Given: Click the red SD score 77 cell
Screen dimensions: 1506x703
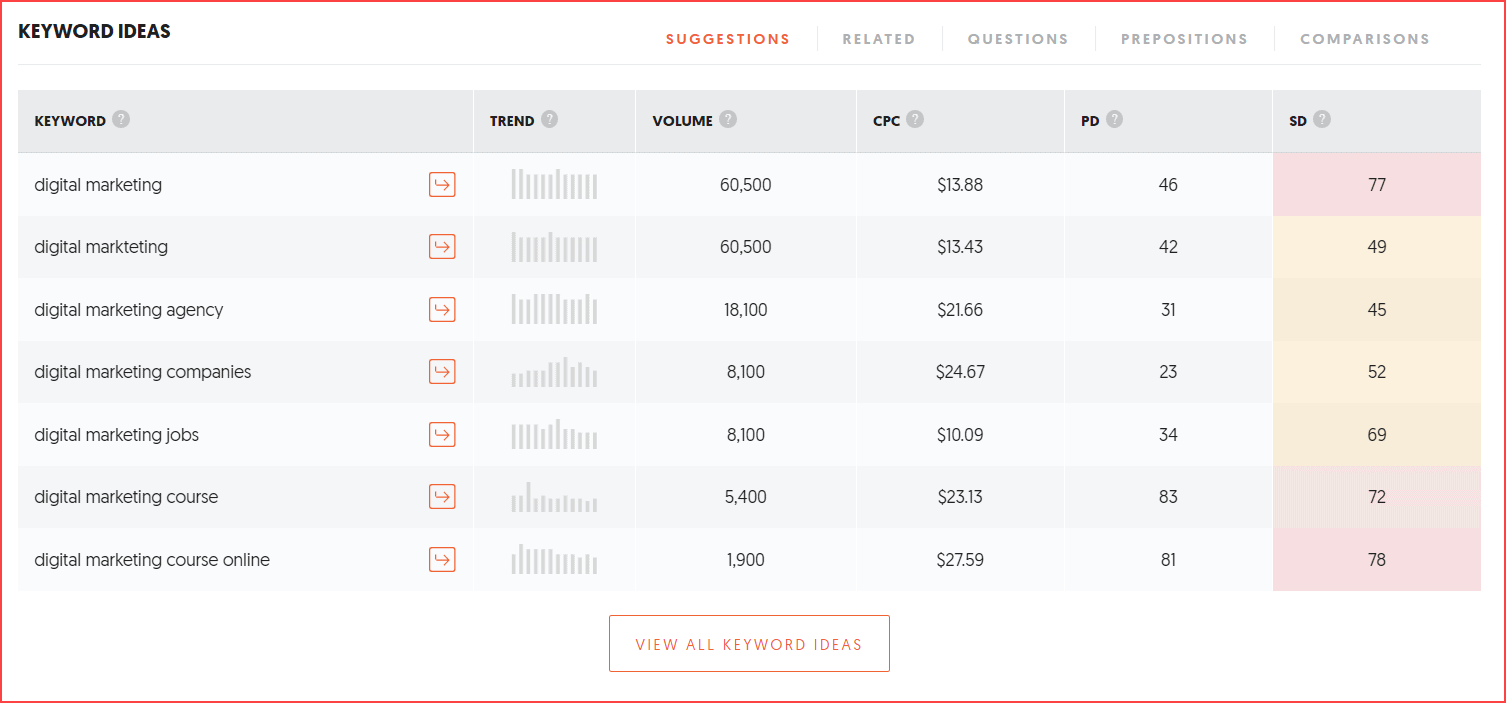Looking at the screenshot, I should [1376, 185].
